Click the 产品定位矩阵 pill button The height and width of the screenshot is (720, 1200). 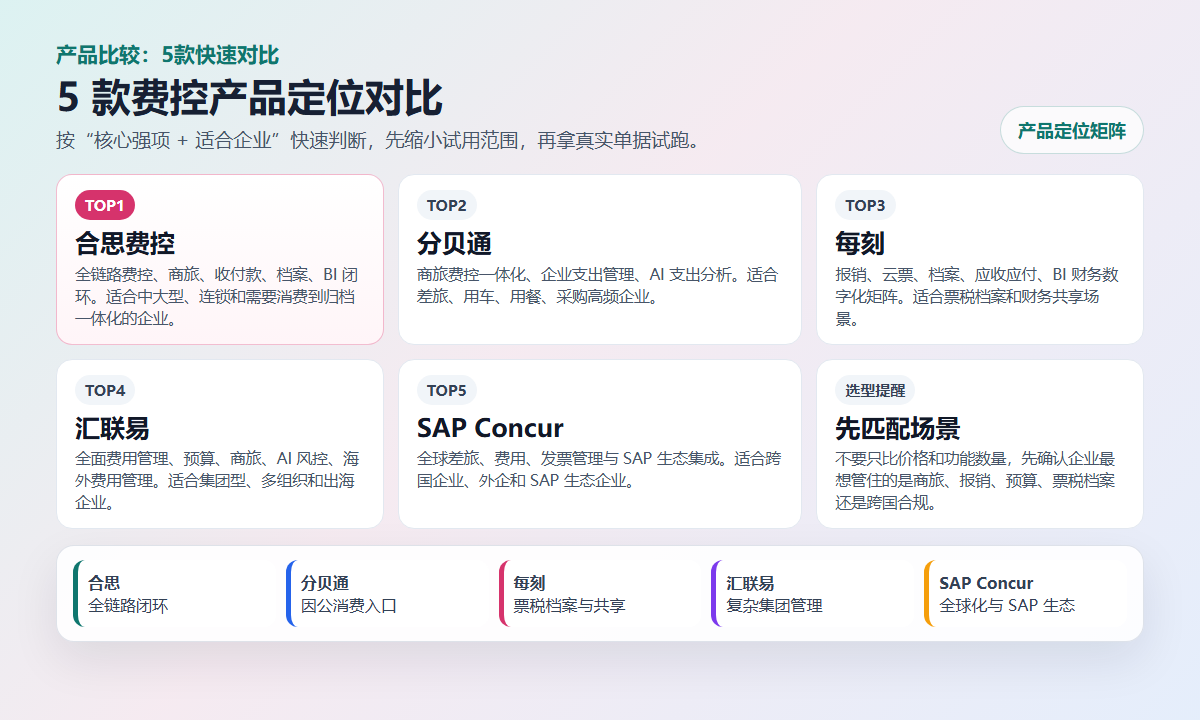click(1071, 130)
